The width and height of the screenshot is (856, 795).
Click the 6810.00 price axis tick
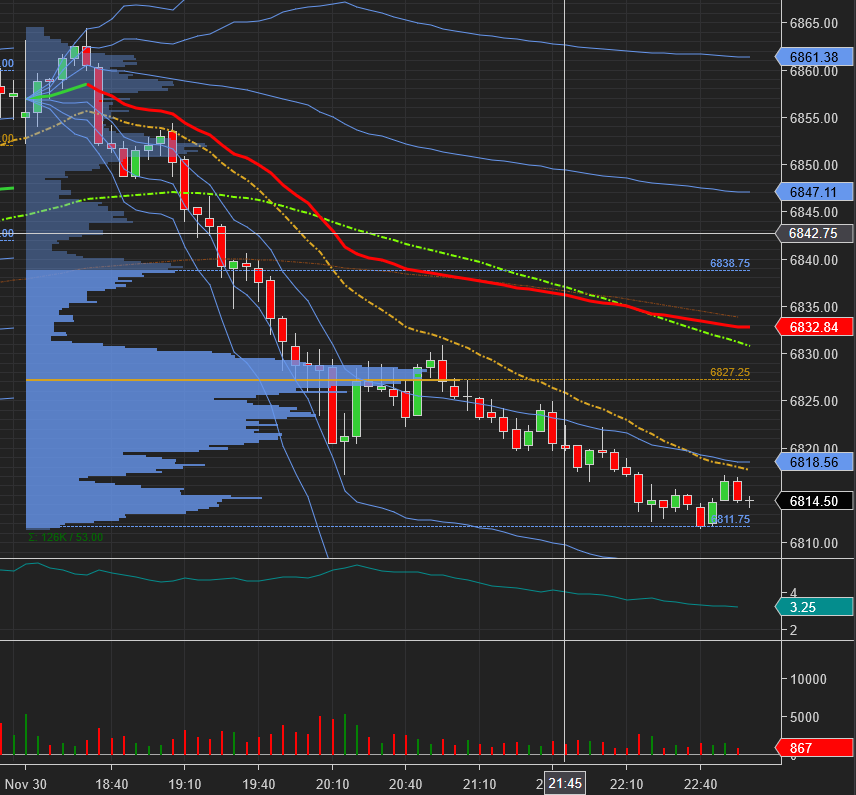[812, 543]
